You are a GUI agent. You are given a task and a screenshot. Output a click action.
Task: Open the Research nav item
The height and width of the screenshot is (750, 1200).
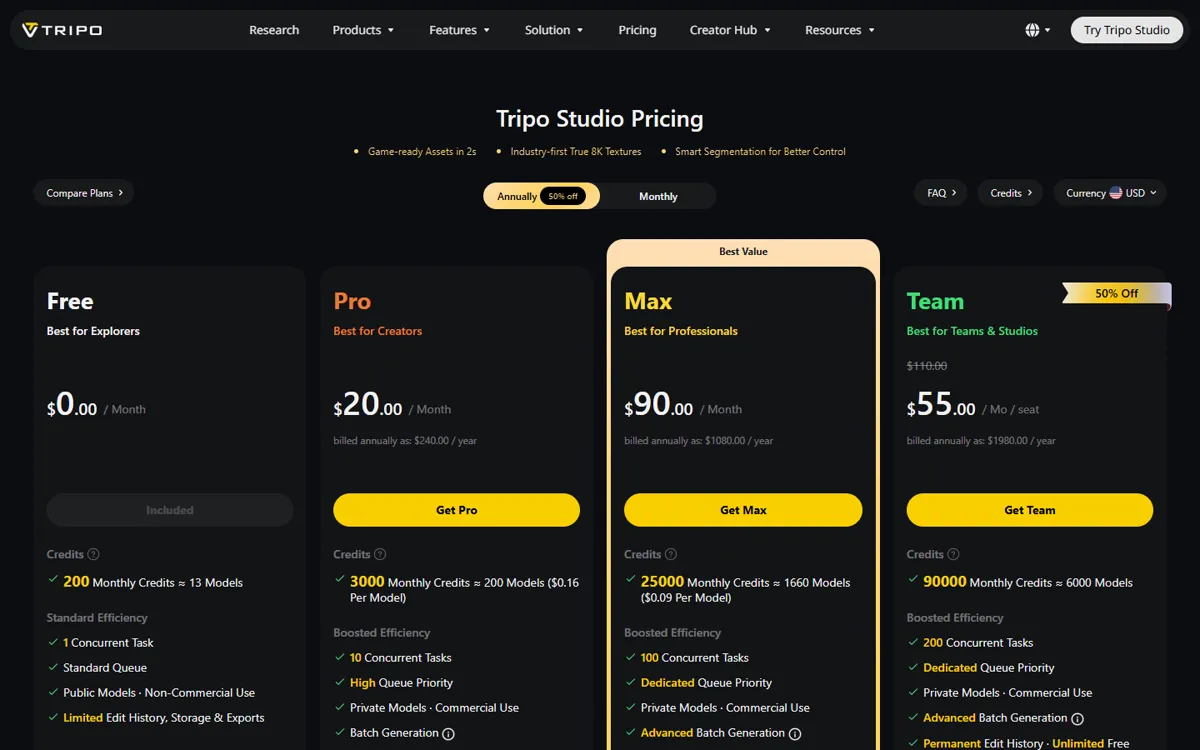[x=274, y=30]
